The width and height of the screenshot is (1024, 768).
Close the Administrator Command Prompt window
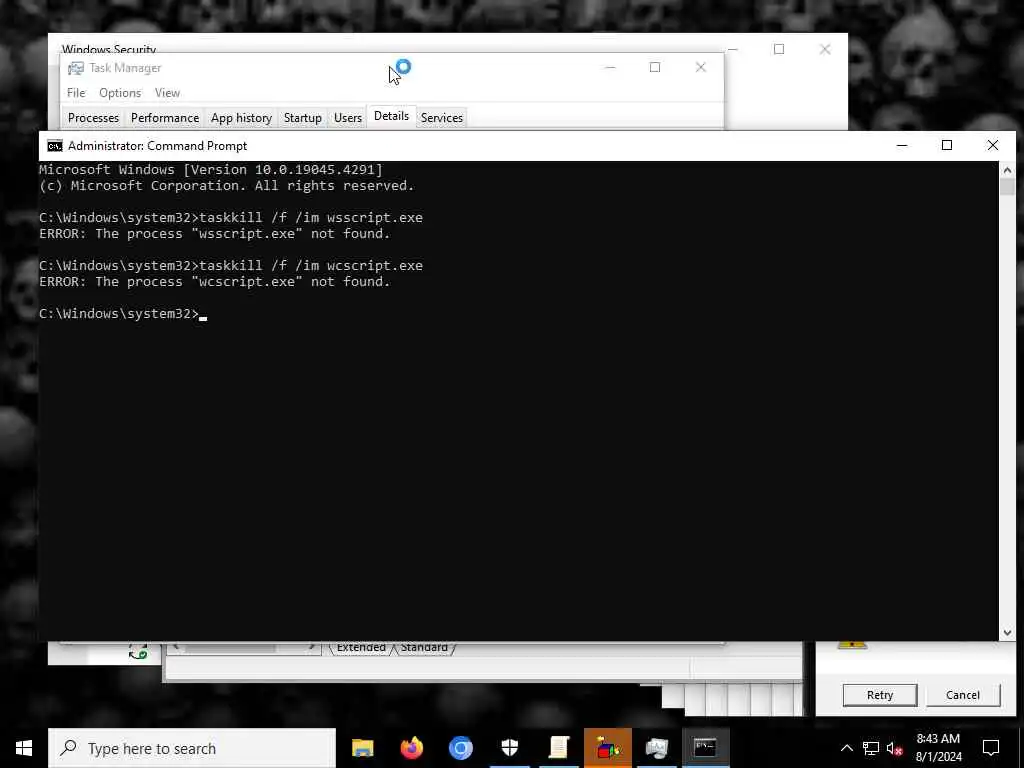point(993,145)
